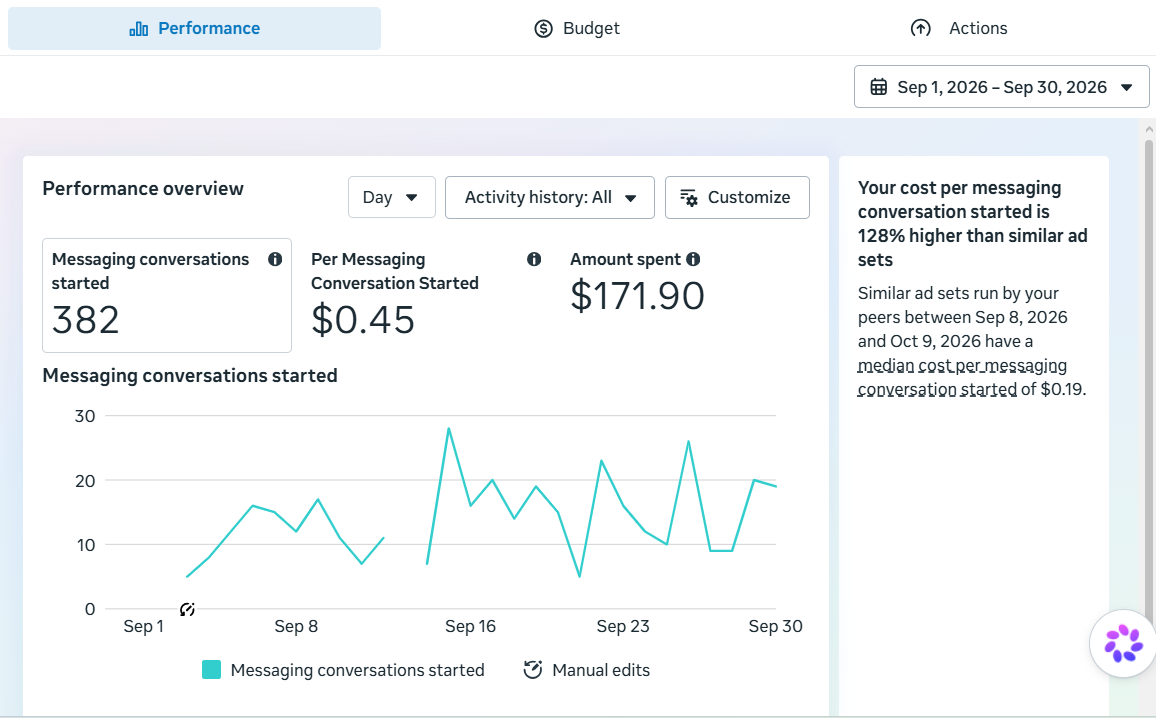Click the 128% higher insight heading
Viewport: 1156px width, 718px height.
(x=972, y=223)
